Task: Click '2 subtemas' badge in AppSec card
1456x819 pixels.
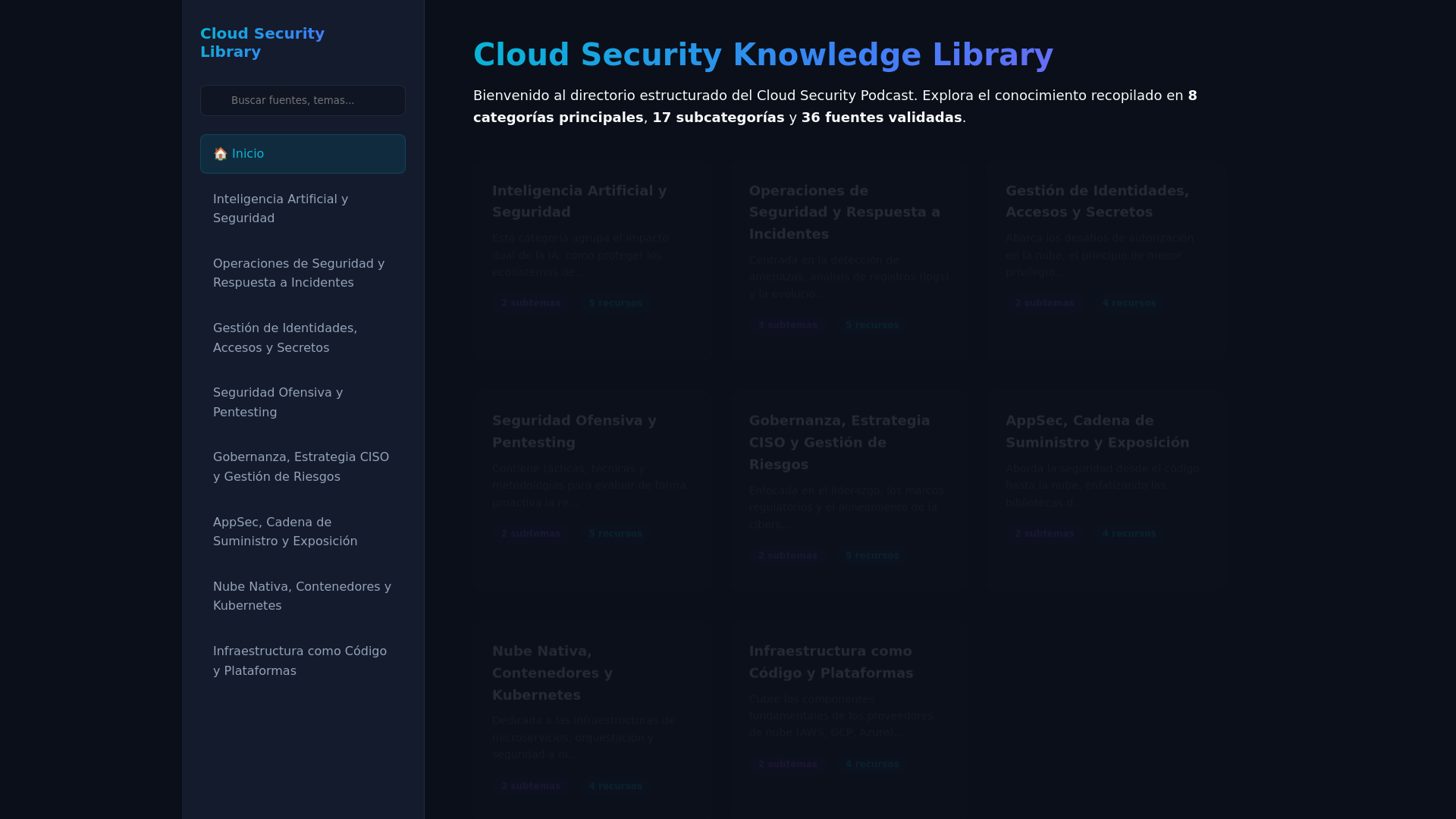Action: point(1044,534)
